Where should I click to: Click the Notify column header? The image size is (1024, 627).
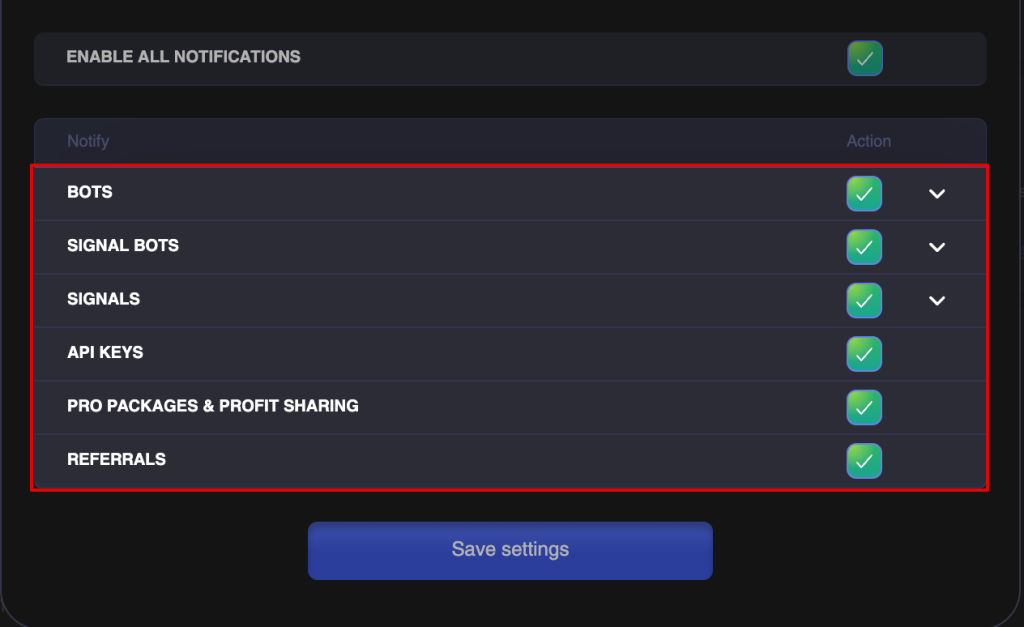pyautogui.click(x=88, y=141)
